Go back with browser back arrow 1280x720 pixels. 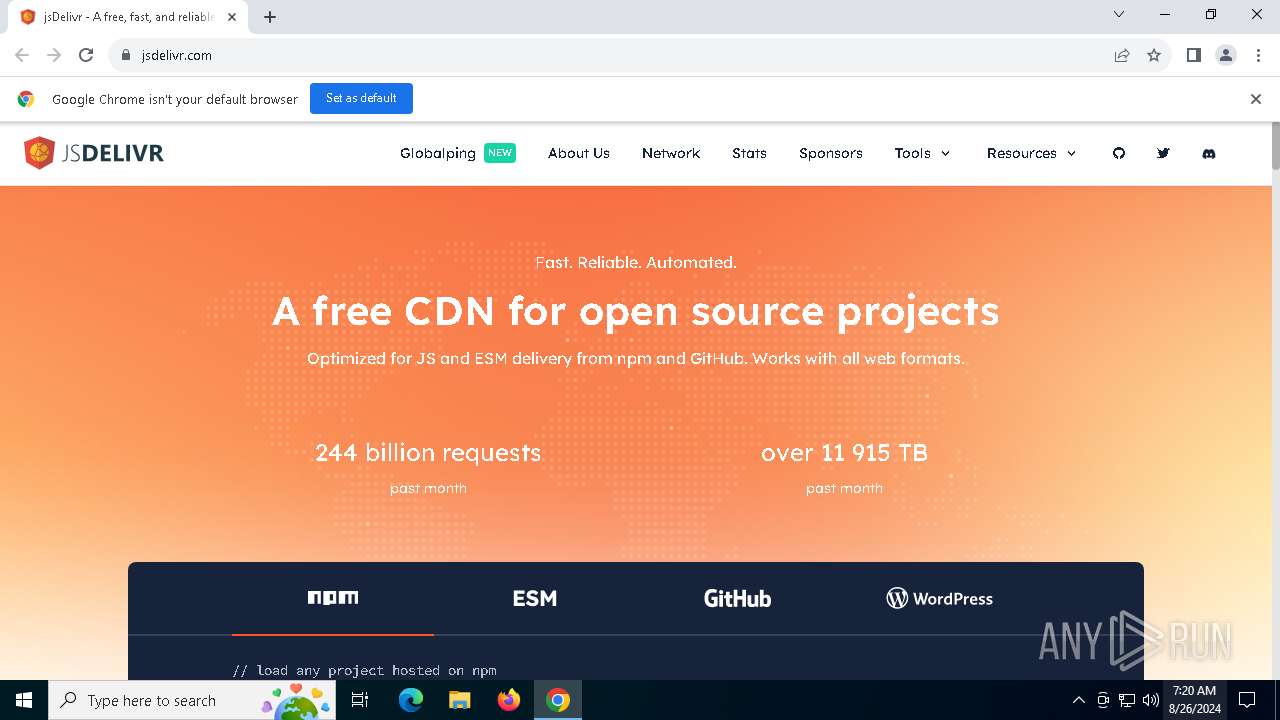[22, 55]
